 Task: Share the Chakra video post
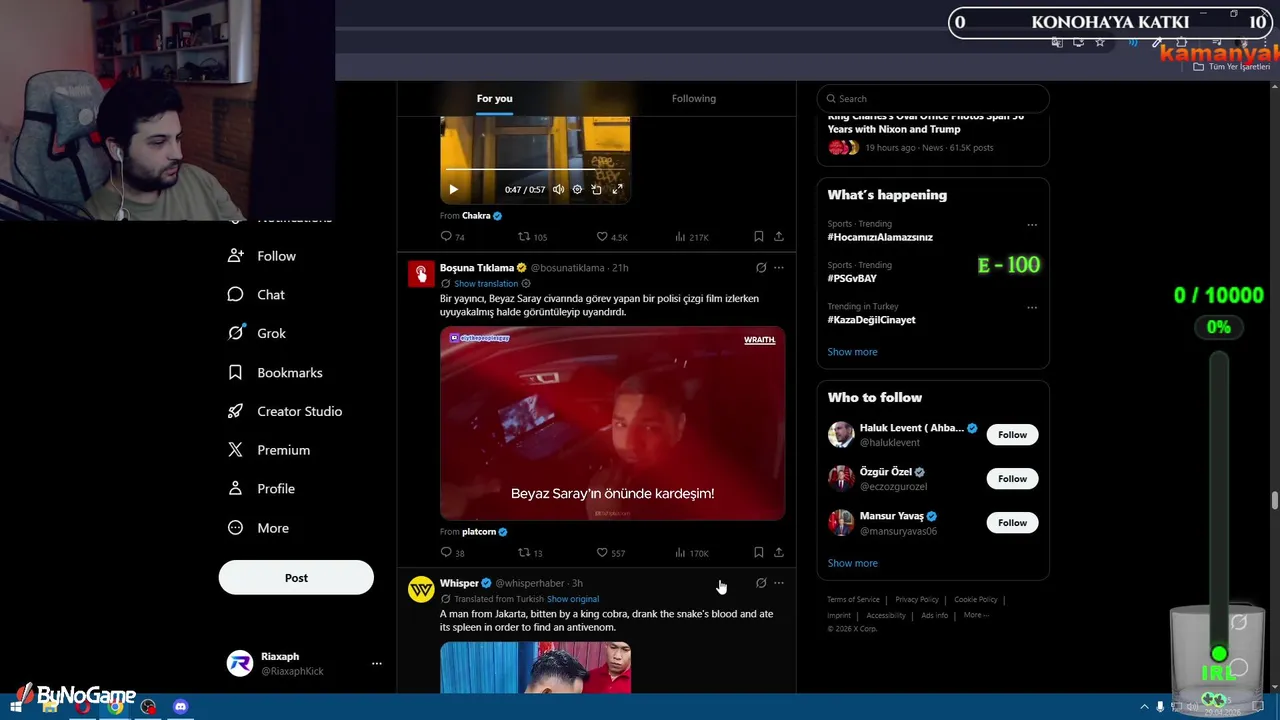pos(779,237)
